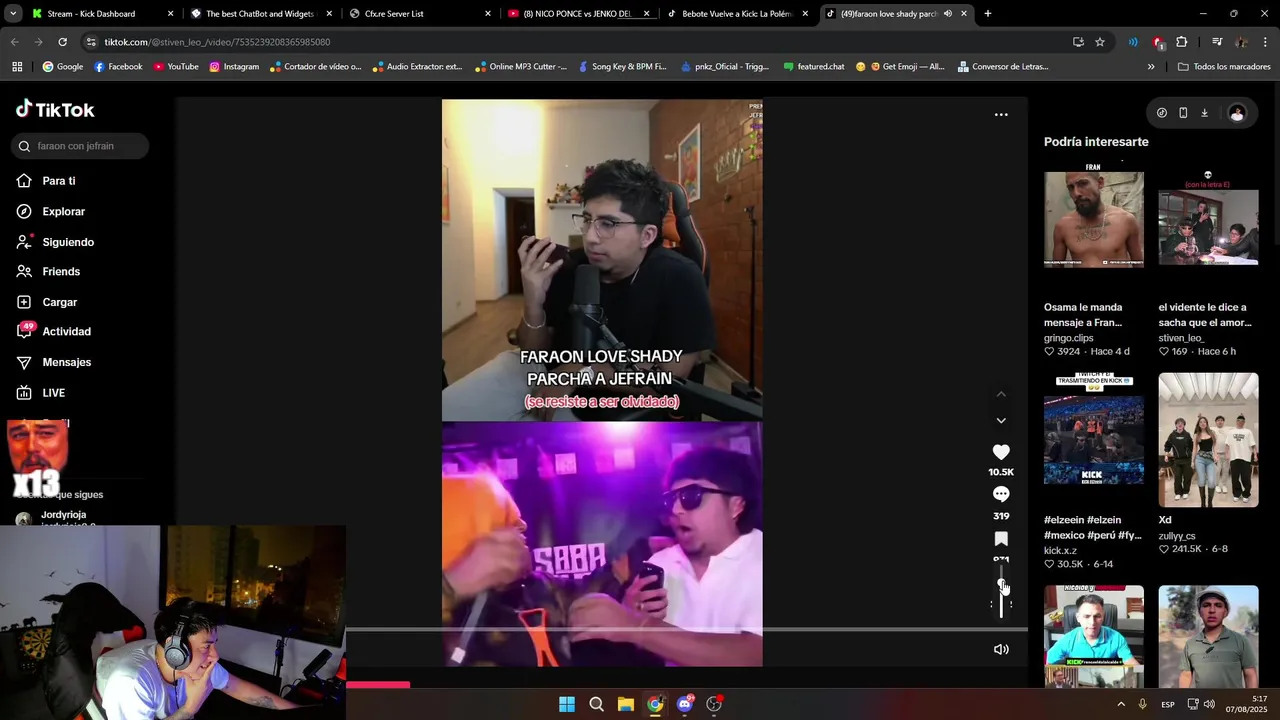Reload the page
Image resolution: width=1280 pixels, height=720 pixels.
(62, 42)
